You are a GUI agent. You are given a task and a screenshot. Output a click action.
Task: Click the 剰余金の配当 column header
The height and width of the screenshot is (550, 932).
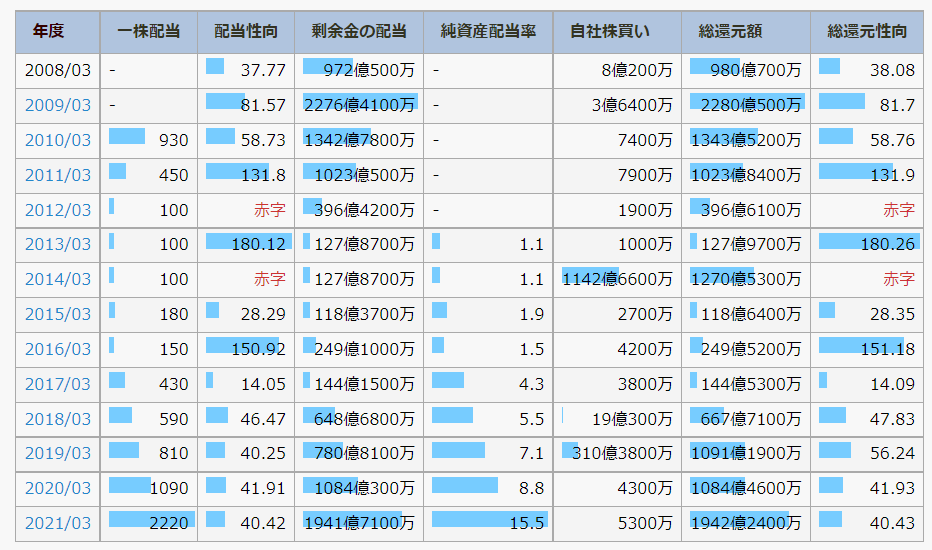[359, 32]
